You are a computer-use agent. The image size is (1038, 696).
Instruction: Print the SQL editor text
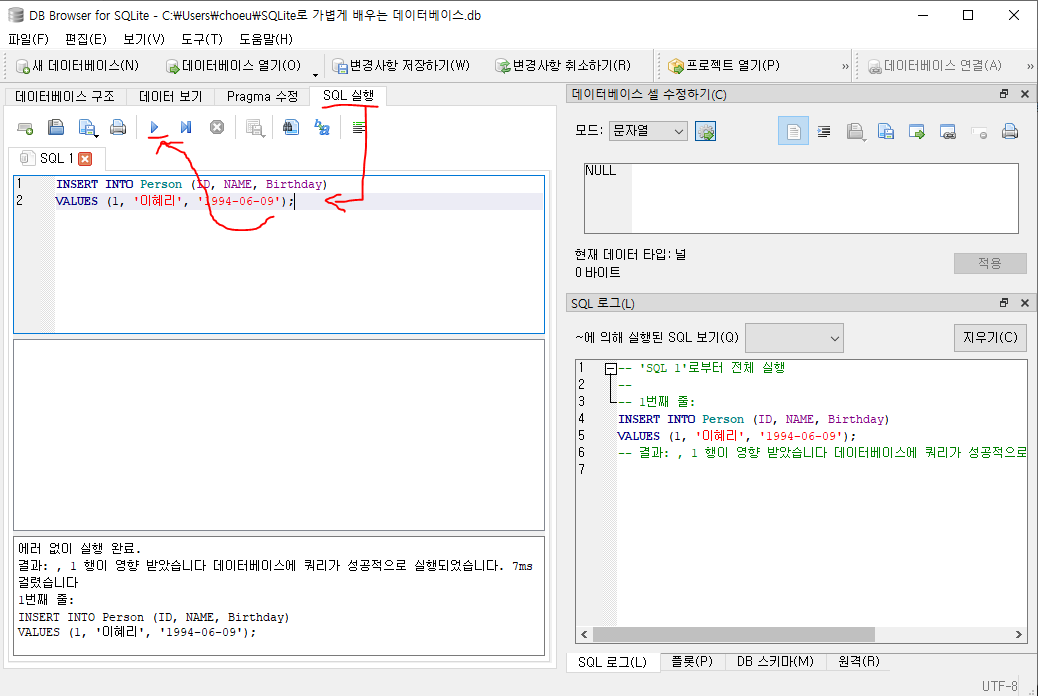(x=118, y=127)
